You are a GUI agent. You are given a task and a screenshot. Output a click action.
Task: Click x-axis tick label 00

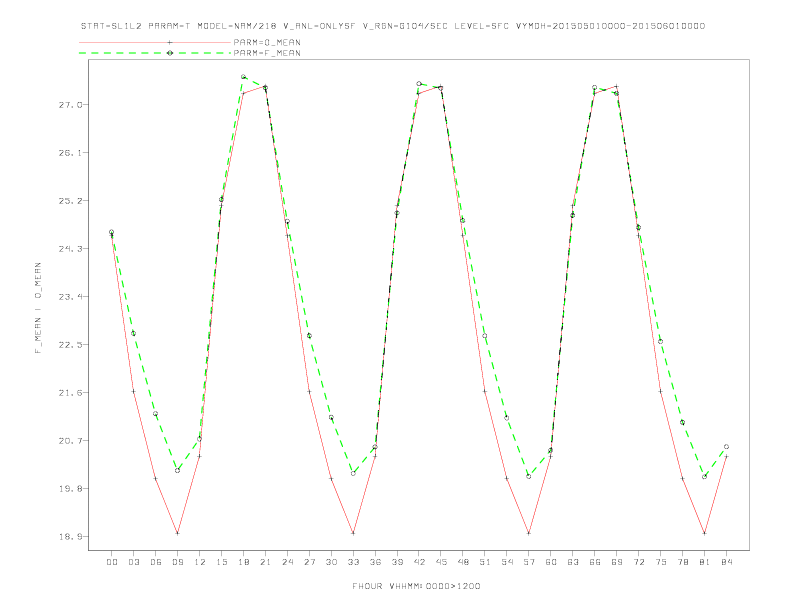pos(112,562)
